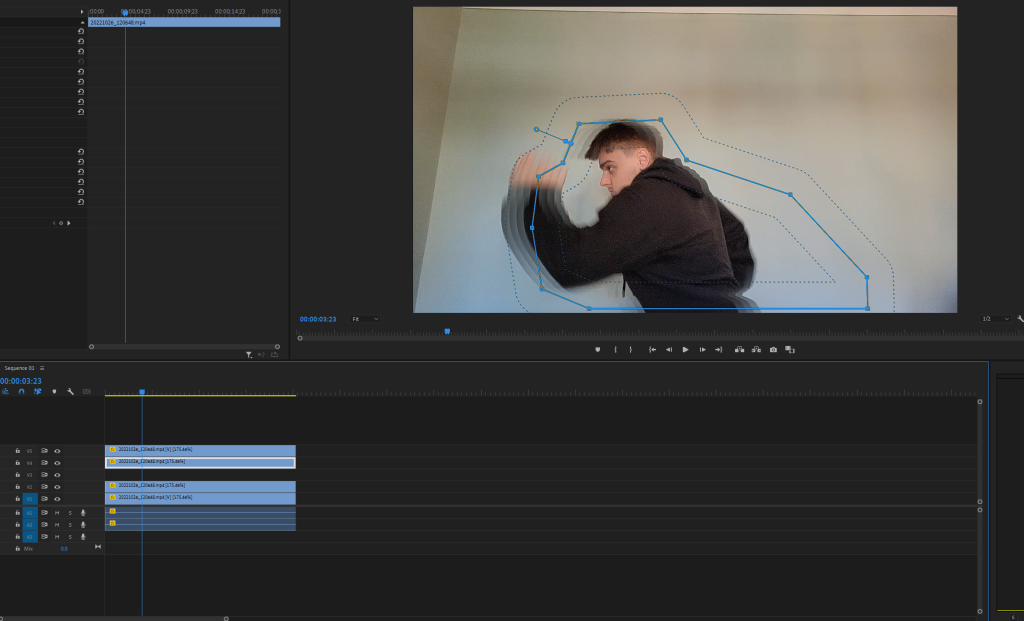
Task: Toggle snap in the timeline toolbar
Action: 21,391
